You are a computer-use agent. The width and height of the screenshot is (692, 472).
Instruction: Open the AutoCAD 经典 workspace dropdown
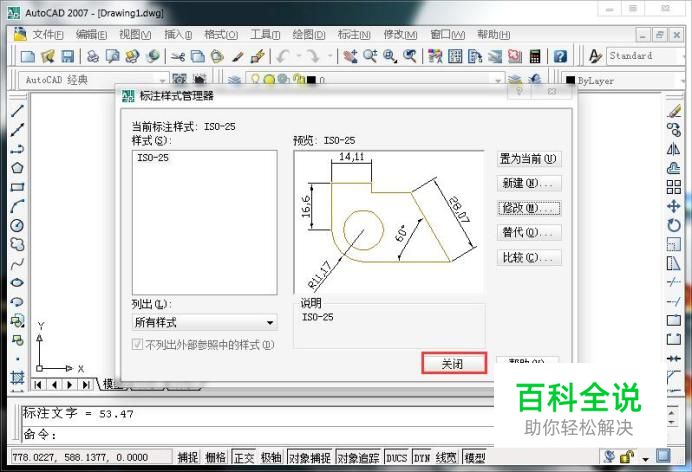point(162,80)
